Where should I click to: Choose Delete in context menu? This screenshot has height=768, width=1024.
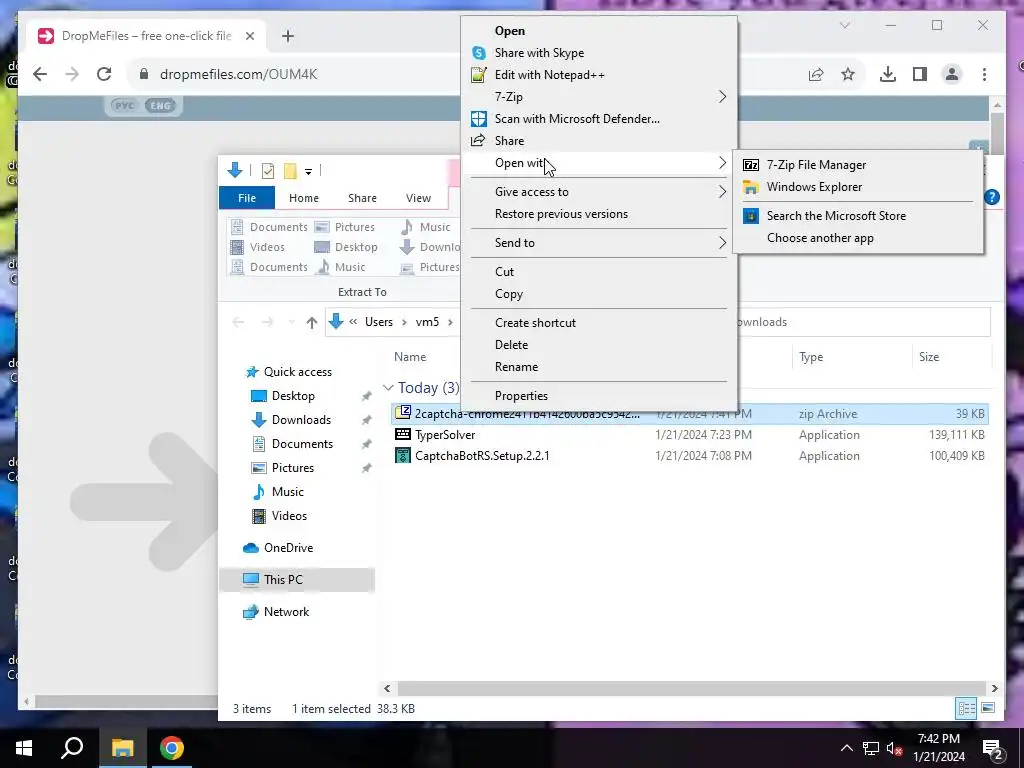(511, 345)
